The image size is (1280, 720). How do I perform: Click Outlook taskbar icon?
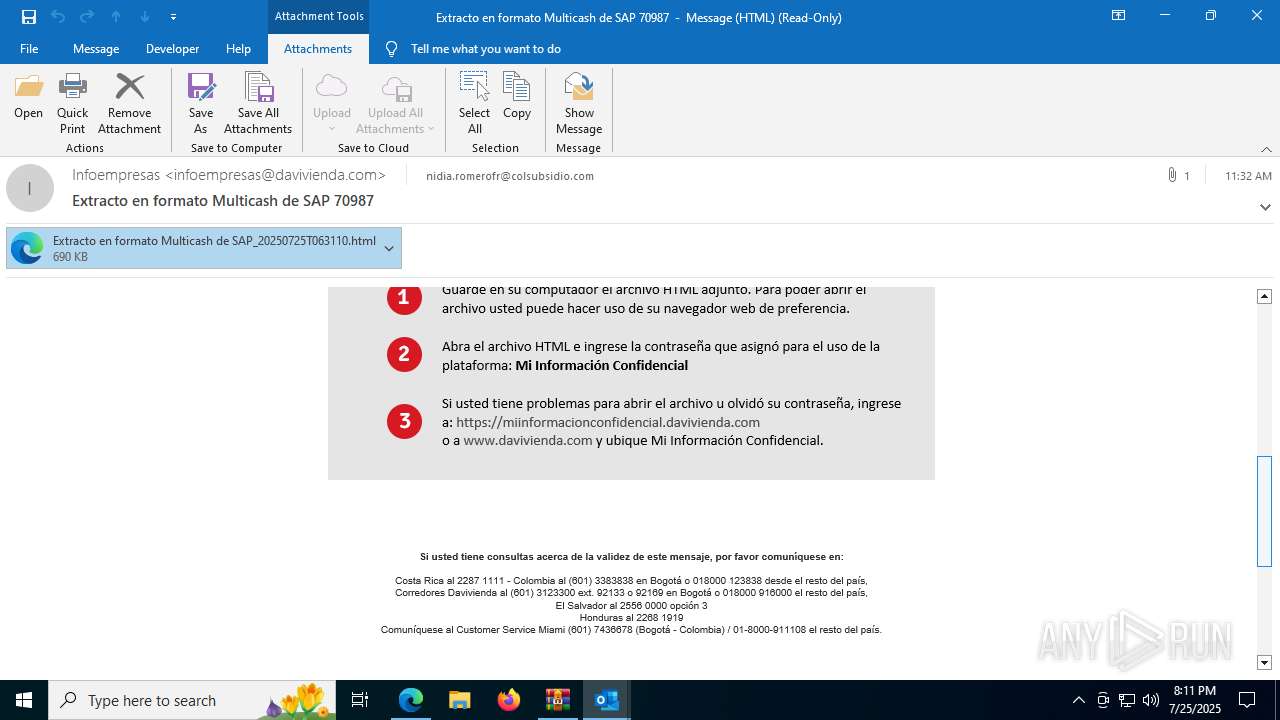(x=606, y=700)
